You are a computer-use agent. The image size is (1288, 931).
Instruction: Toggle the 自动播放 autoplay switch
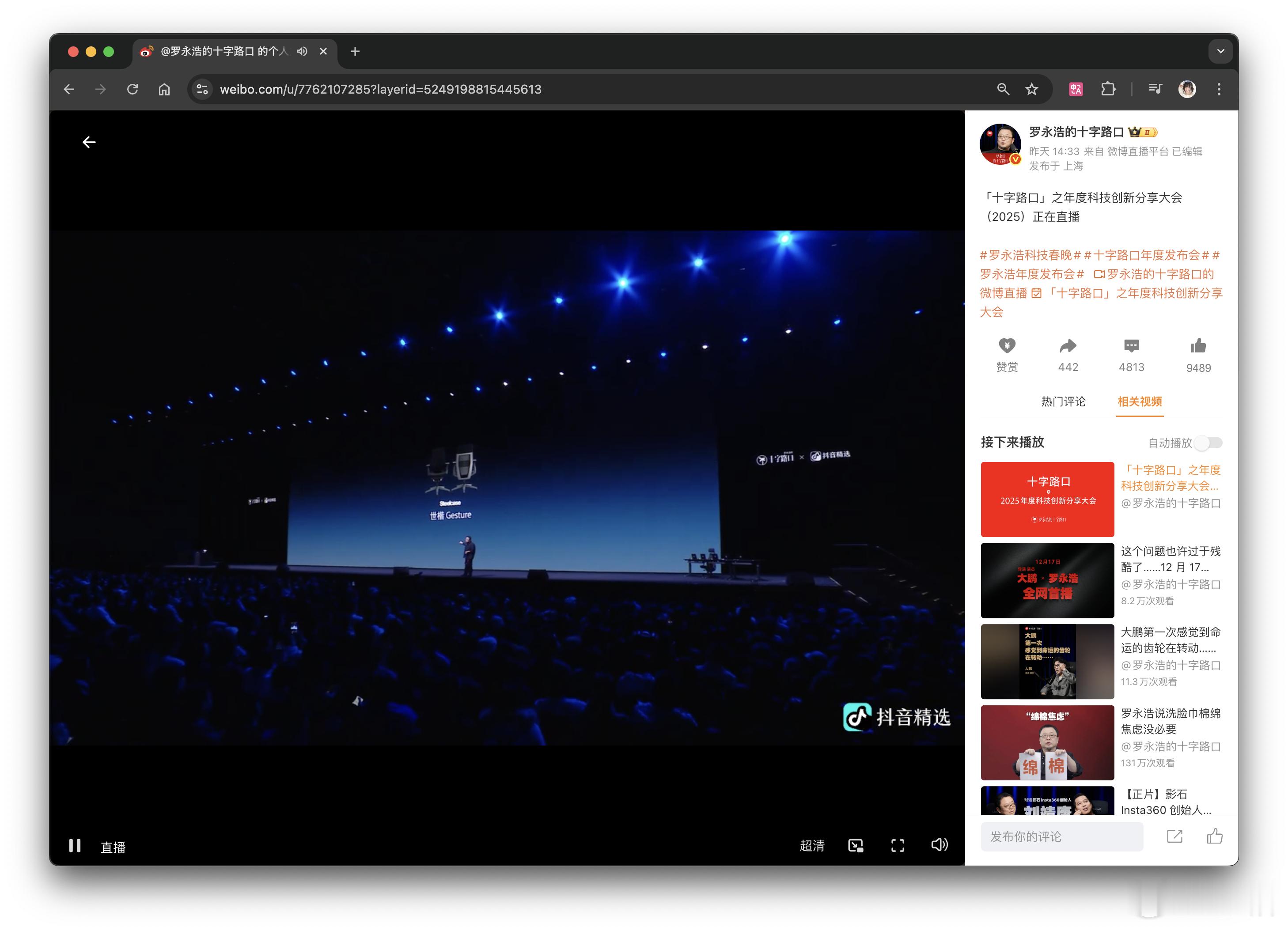click(x=1208, y=443)
